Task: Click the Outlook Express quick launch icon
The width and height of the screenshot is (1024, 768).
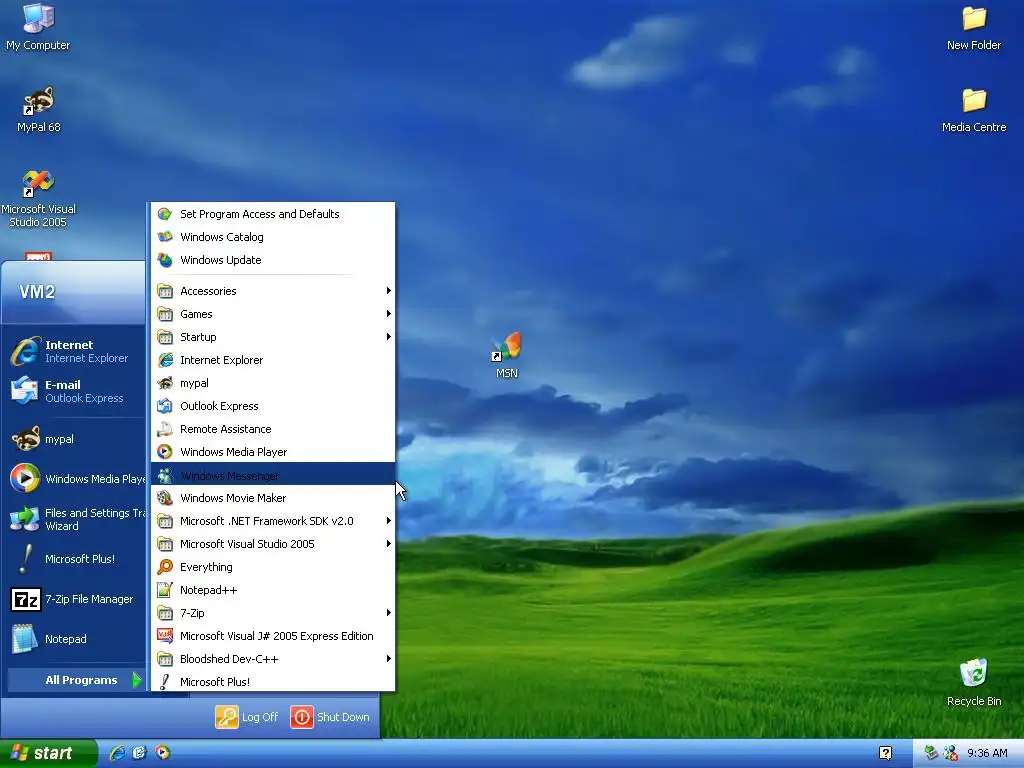Action: click(x=140, y=753)
